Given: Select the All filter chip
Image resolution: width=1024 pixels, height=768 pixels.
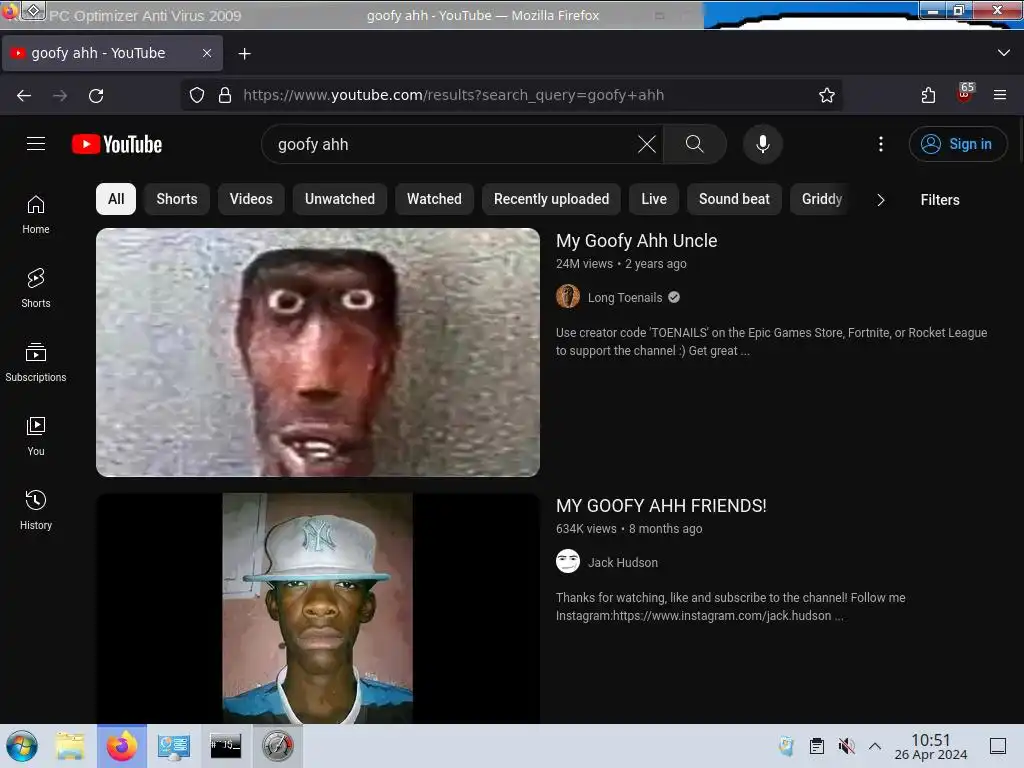Looking at the screenshot, I should (116, 199).
